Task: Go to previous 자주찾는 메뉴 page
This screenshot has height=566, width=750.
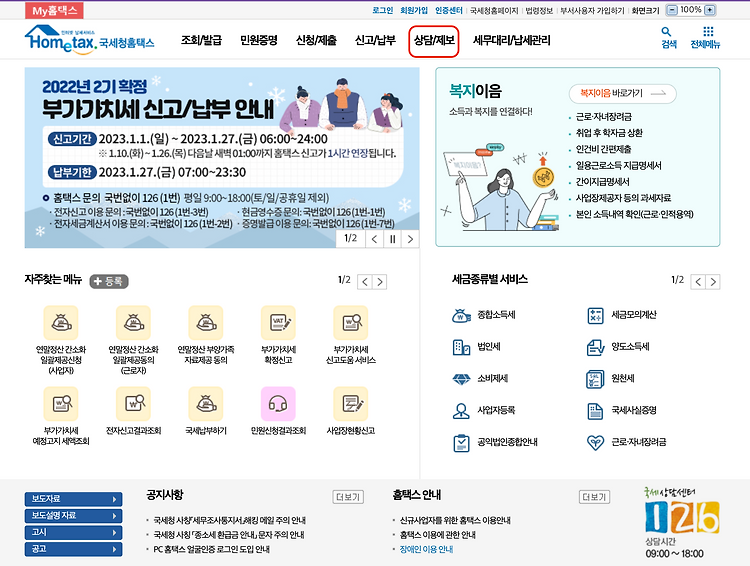Action: (x=365, y=282)
